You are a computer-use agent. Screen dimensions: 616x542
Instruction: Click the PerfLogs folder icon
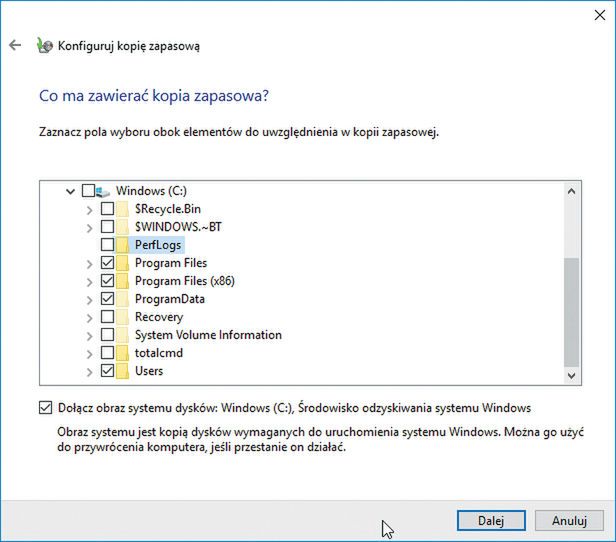click(123, 245)
